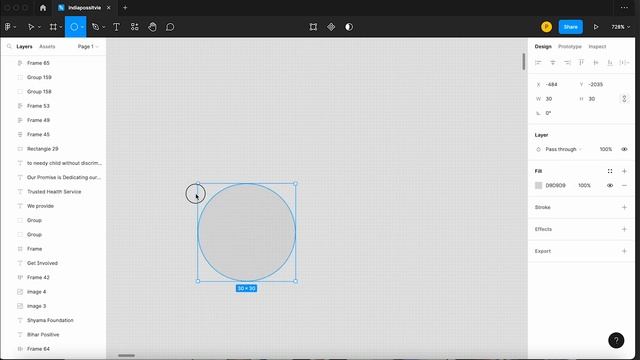Switch to the Prototype tab
The image size is (640, 360).
point(570,47)
